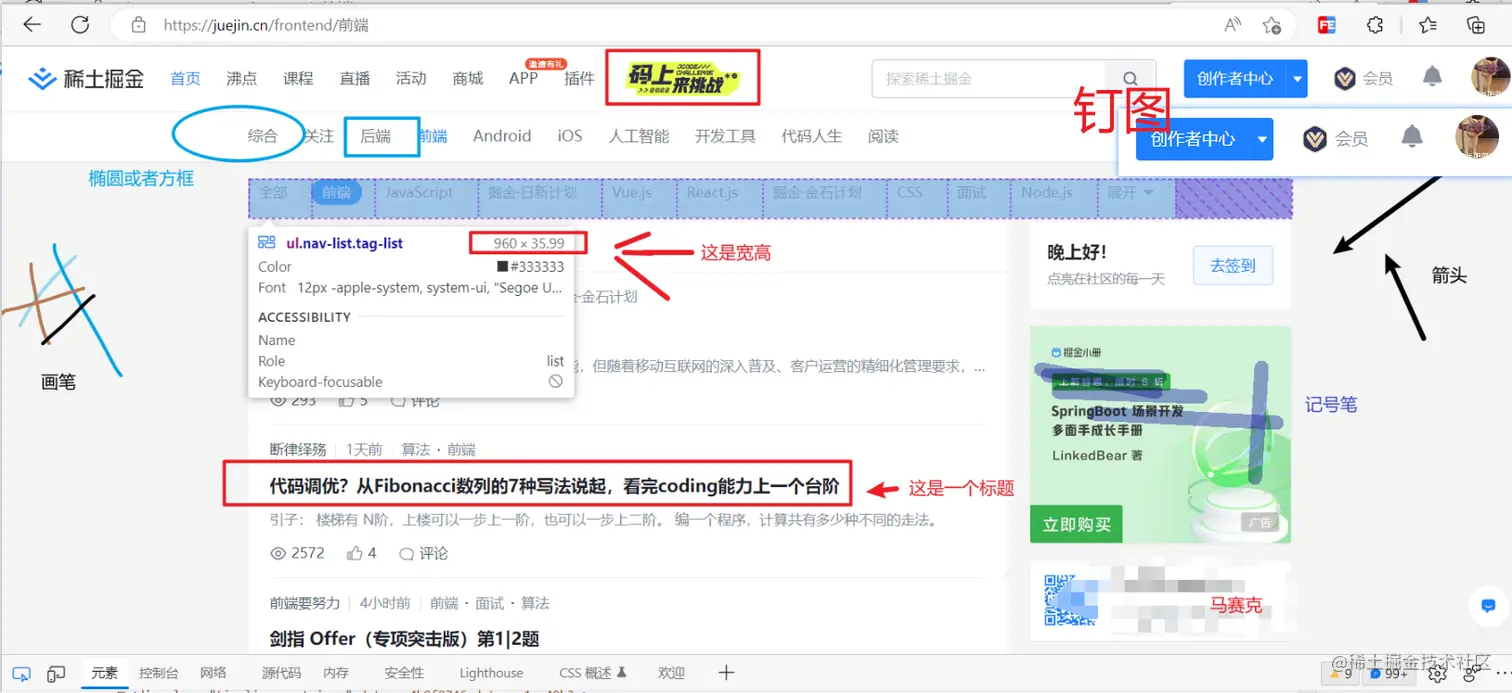Focus the 探索稀土掘金 search field
1512x693 pixels.
[990, 78]
